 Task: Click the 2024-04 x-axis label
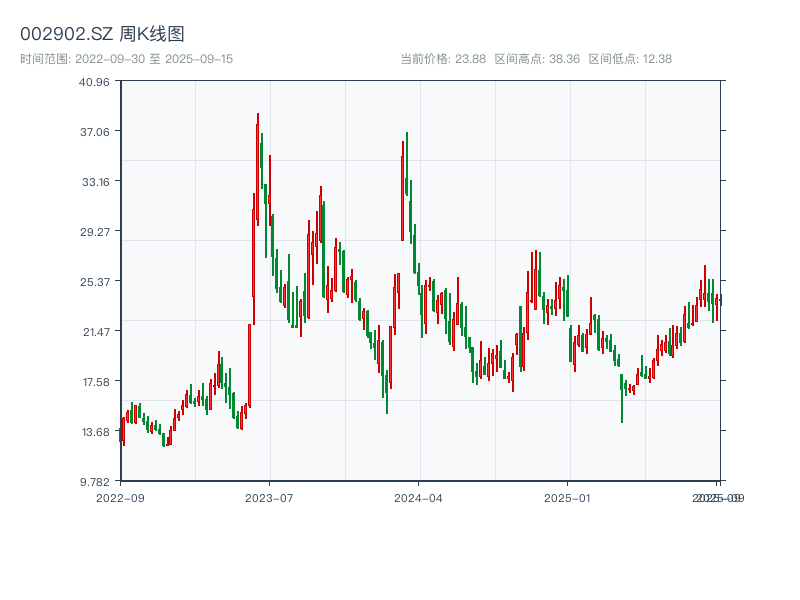(x=418, y=498)
